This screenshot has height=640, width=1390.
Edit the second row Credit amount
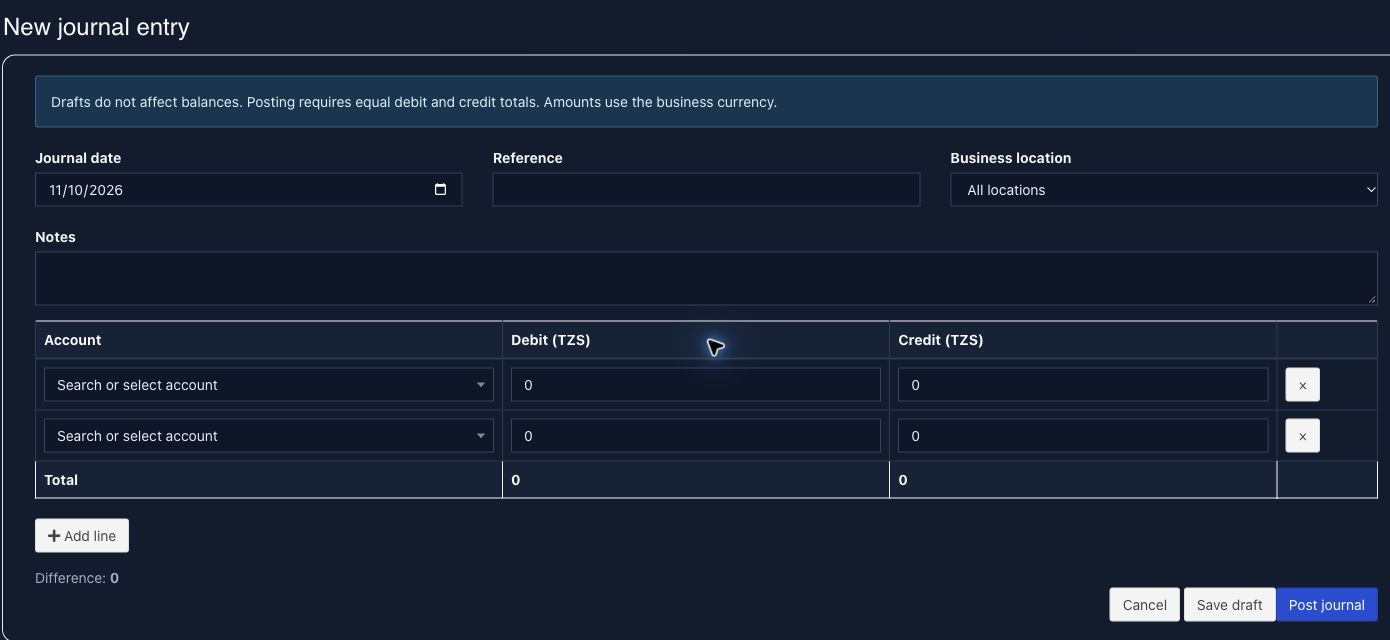[1083, 436]
